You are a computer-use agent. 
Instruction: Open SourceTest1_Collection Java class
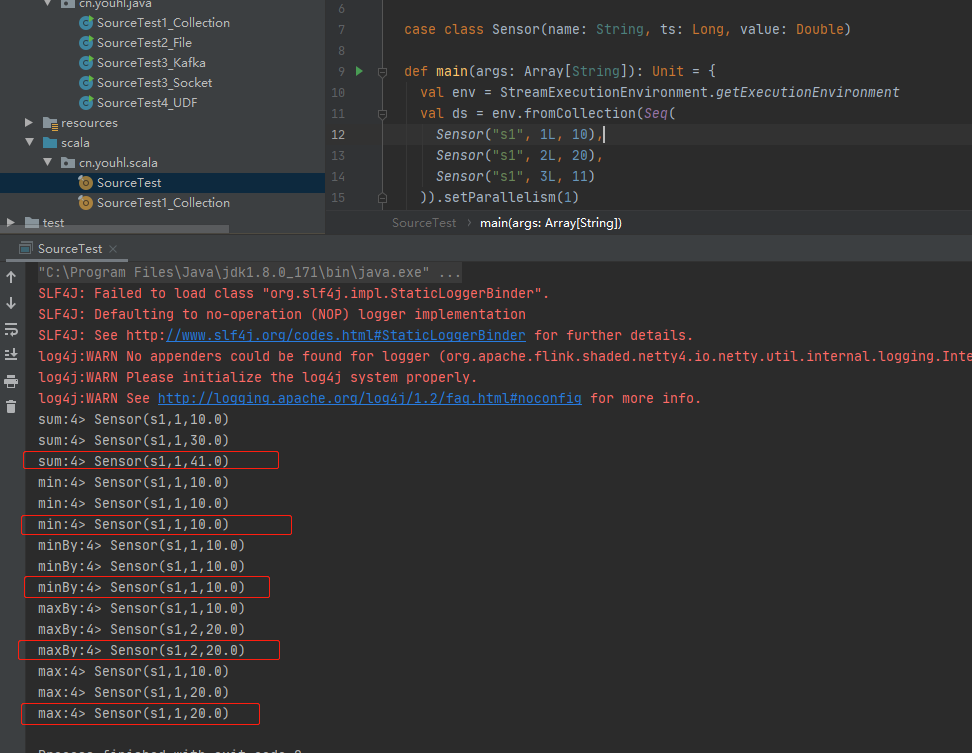click(163, 23)
